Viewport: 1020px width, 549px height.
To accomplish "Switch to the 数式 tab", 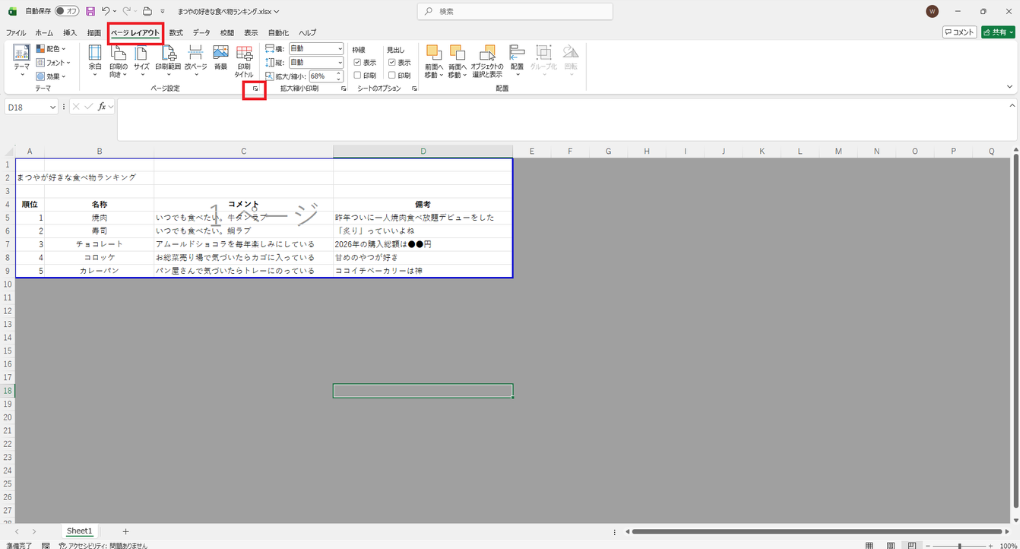I will pos(176,33).
